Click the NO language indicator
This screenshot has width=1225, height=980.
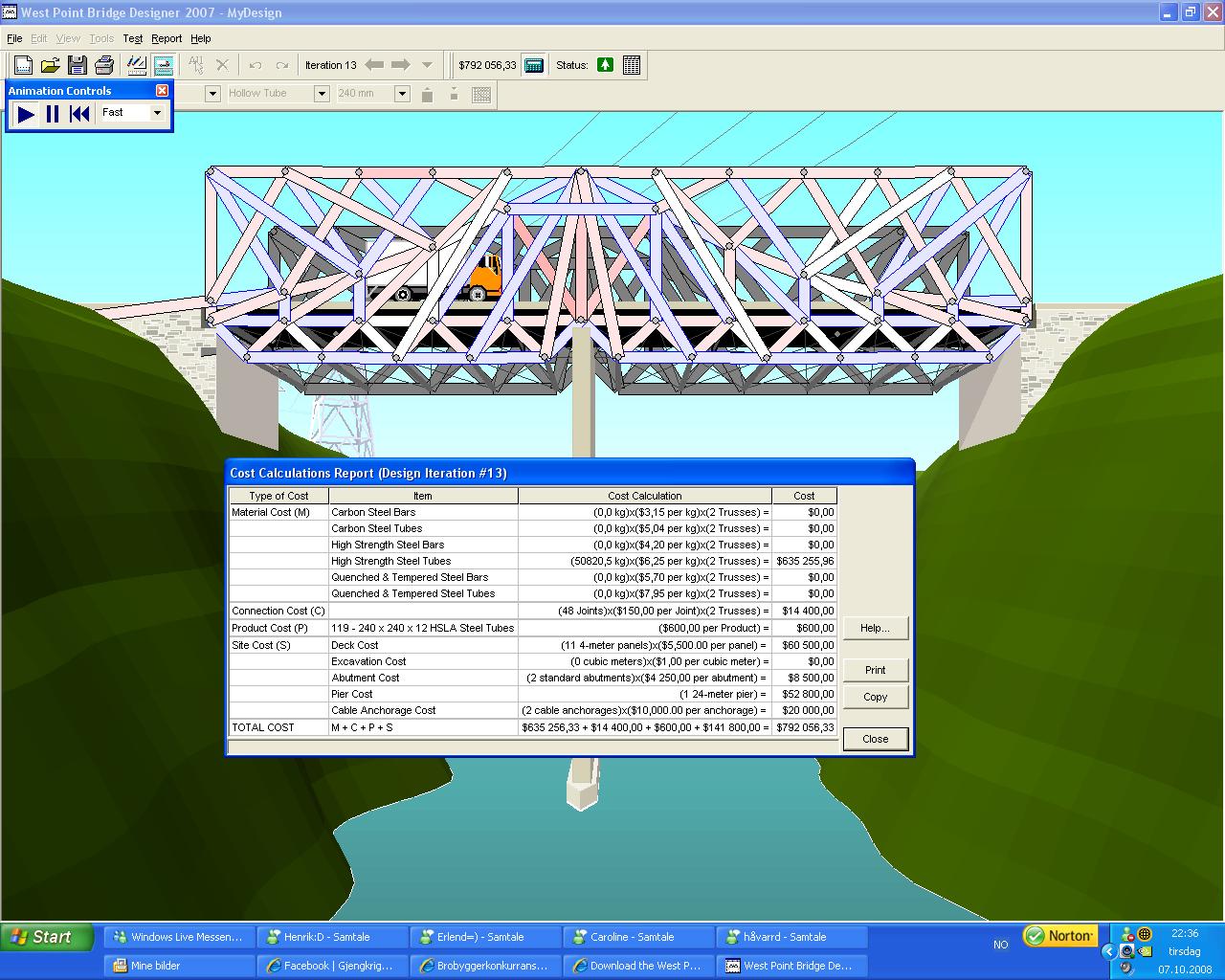tap(1000, 945)
